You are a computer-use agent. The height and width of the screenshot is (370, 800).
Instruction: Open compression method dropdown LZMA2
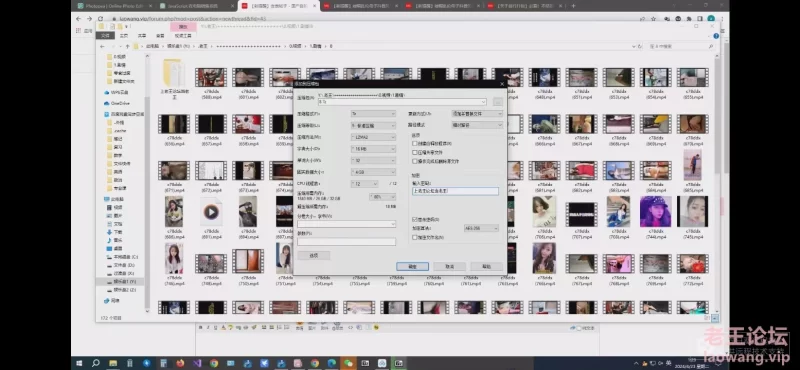(x=373, y=137)
